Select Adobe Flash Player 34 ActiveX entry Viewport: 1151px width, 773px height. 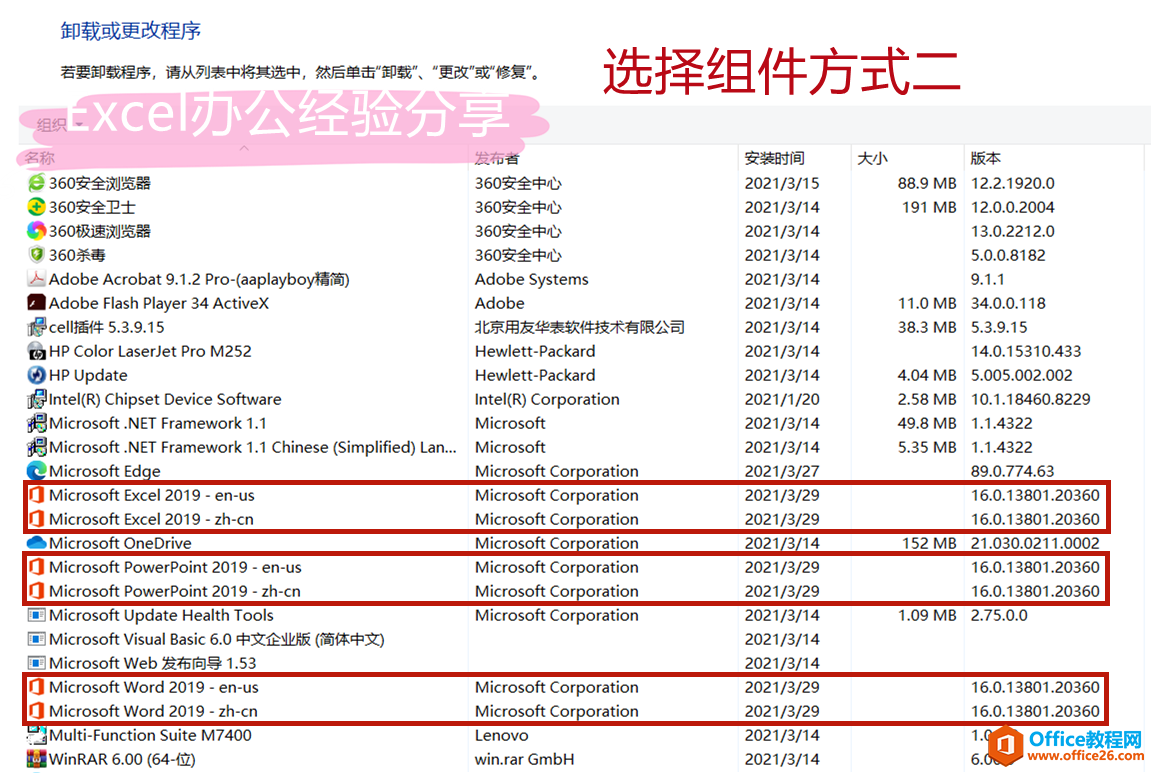[159, 303]
